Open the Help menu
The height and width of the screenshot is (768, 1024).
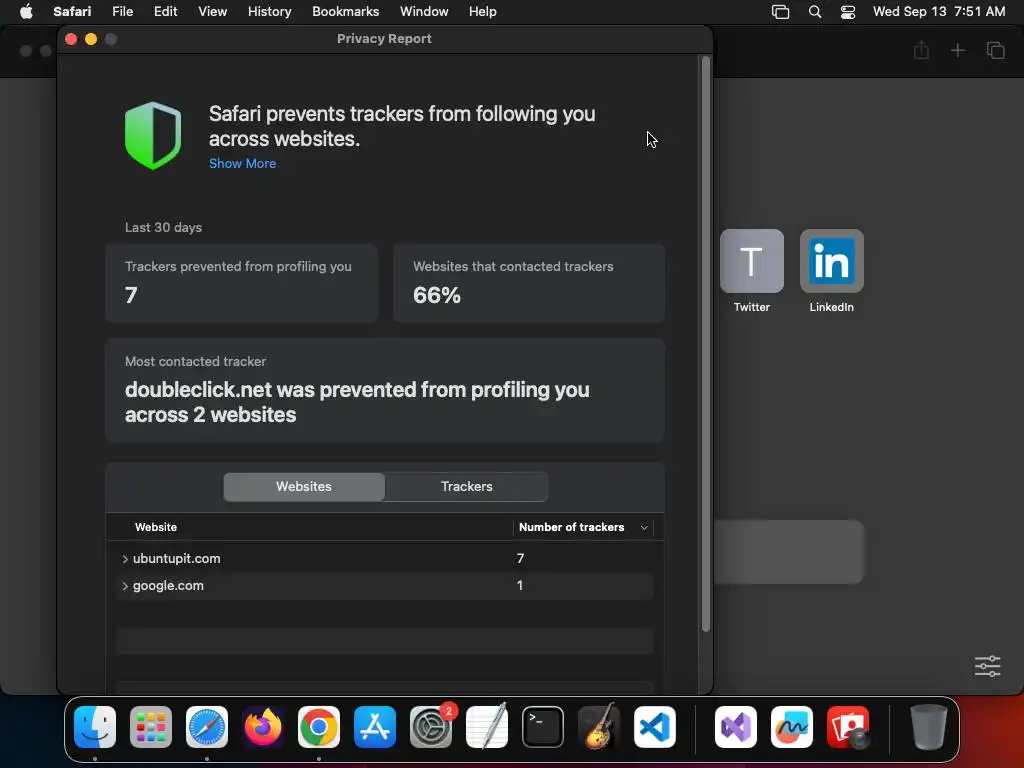pos(483,12)
